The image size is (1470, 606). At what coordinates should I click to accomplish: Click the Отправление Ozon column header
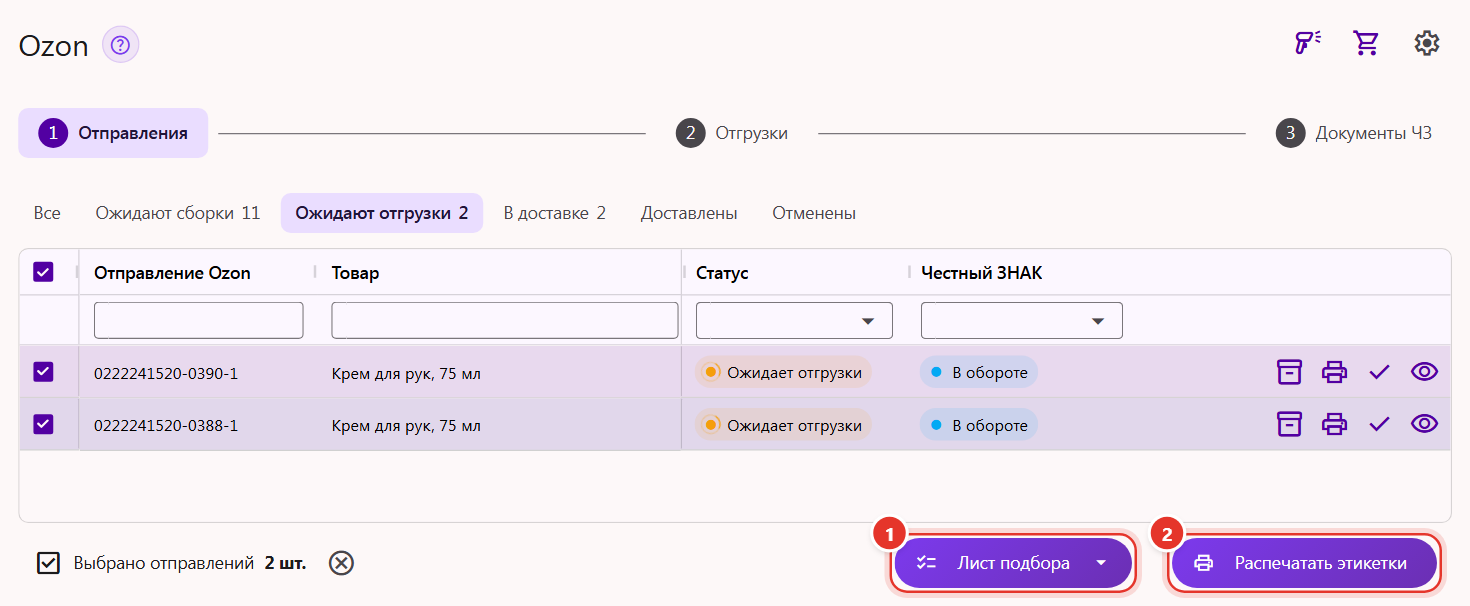[172, 273]
